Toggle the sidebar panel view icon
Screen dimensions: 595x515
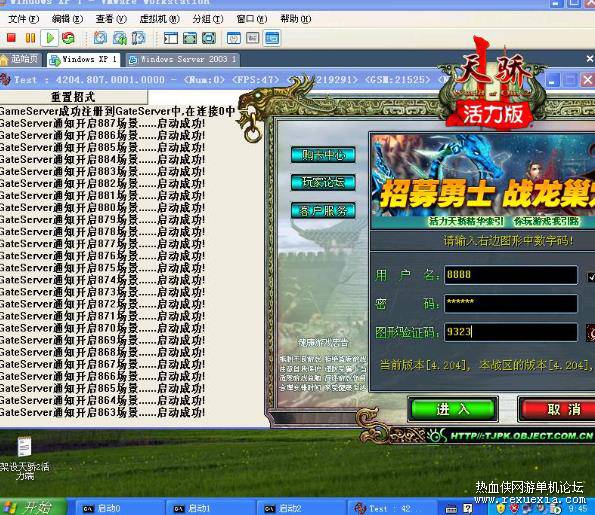click(x=170, y=38)
